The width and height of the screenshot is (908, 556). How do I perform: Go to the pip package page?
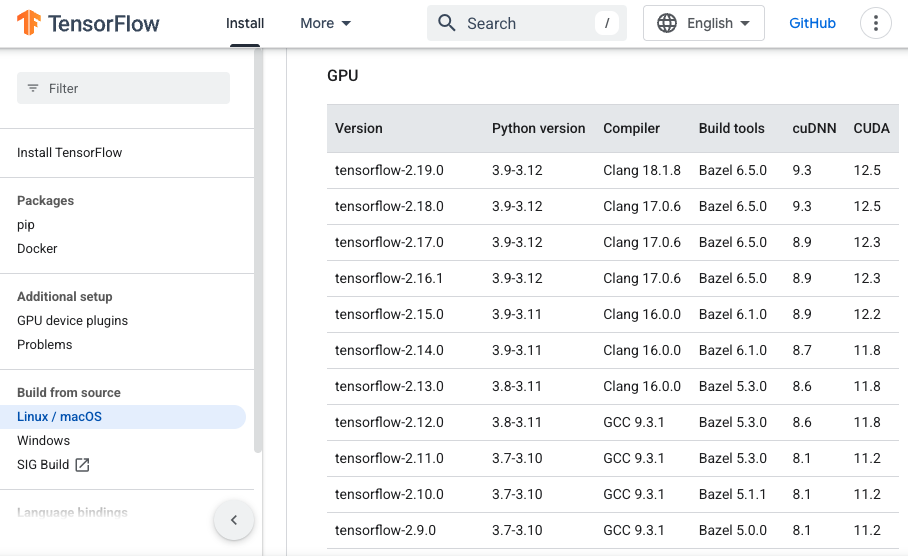pyautogui.click(x=26, y=225)
